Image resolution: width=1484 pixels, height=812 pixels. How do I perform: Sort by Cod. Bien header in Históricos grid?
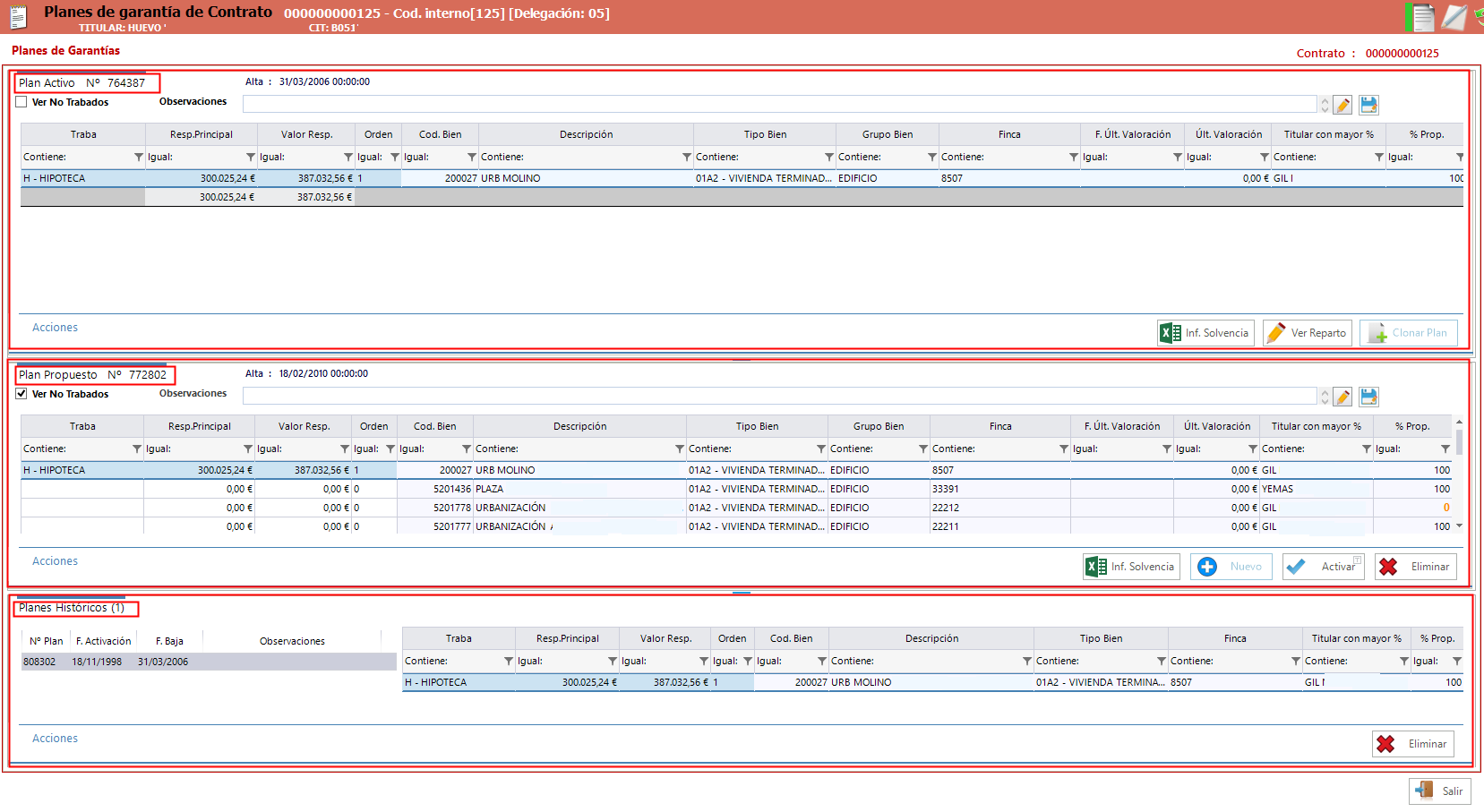792,638
